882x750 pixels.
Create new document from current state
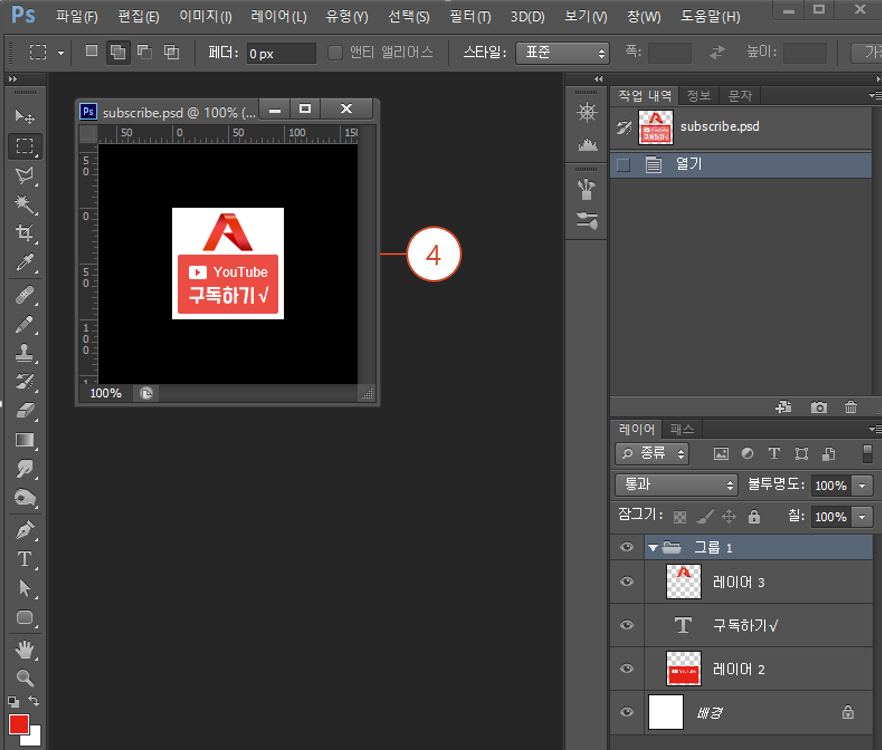click(784, 407)
